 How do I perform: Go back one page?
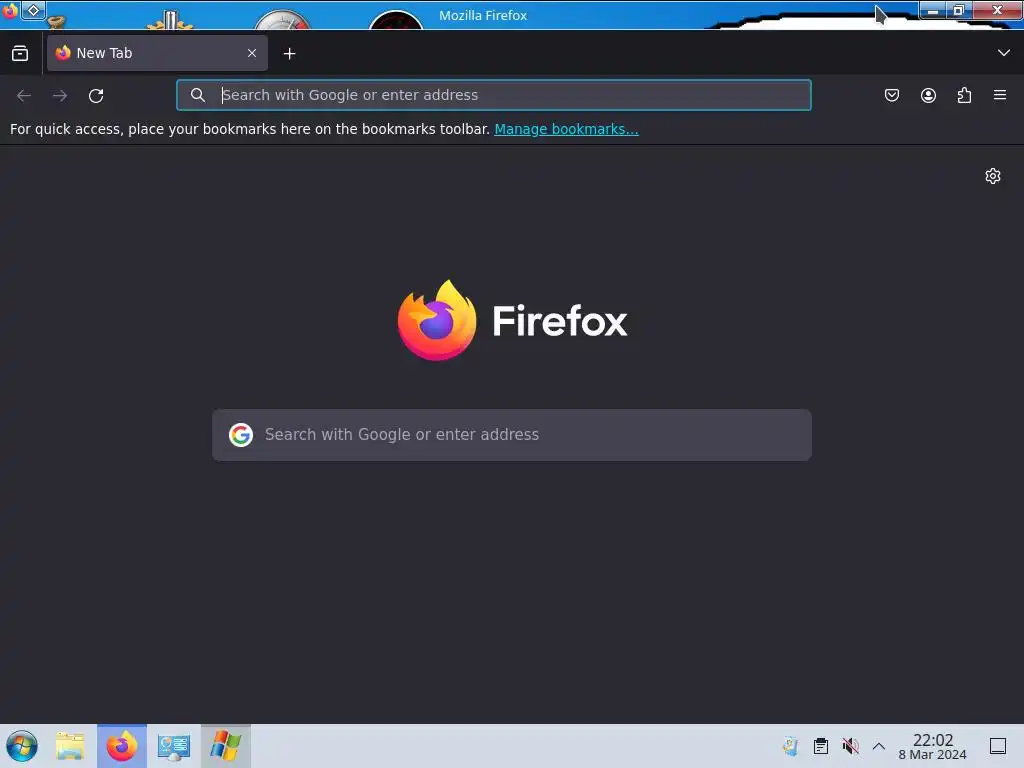coord(24,95)
